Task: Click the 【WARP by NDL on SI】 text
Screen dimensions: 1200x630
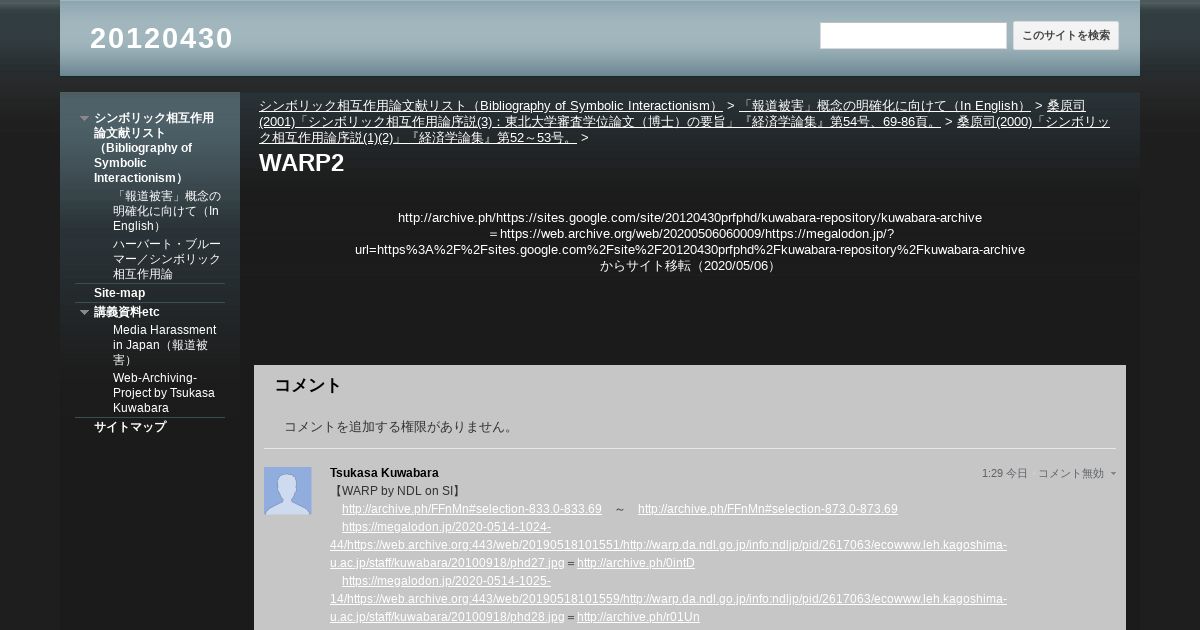Action: point(396,491)
